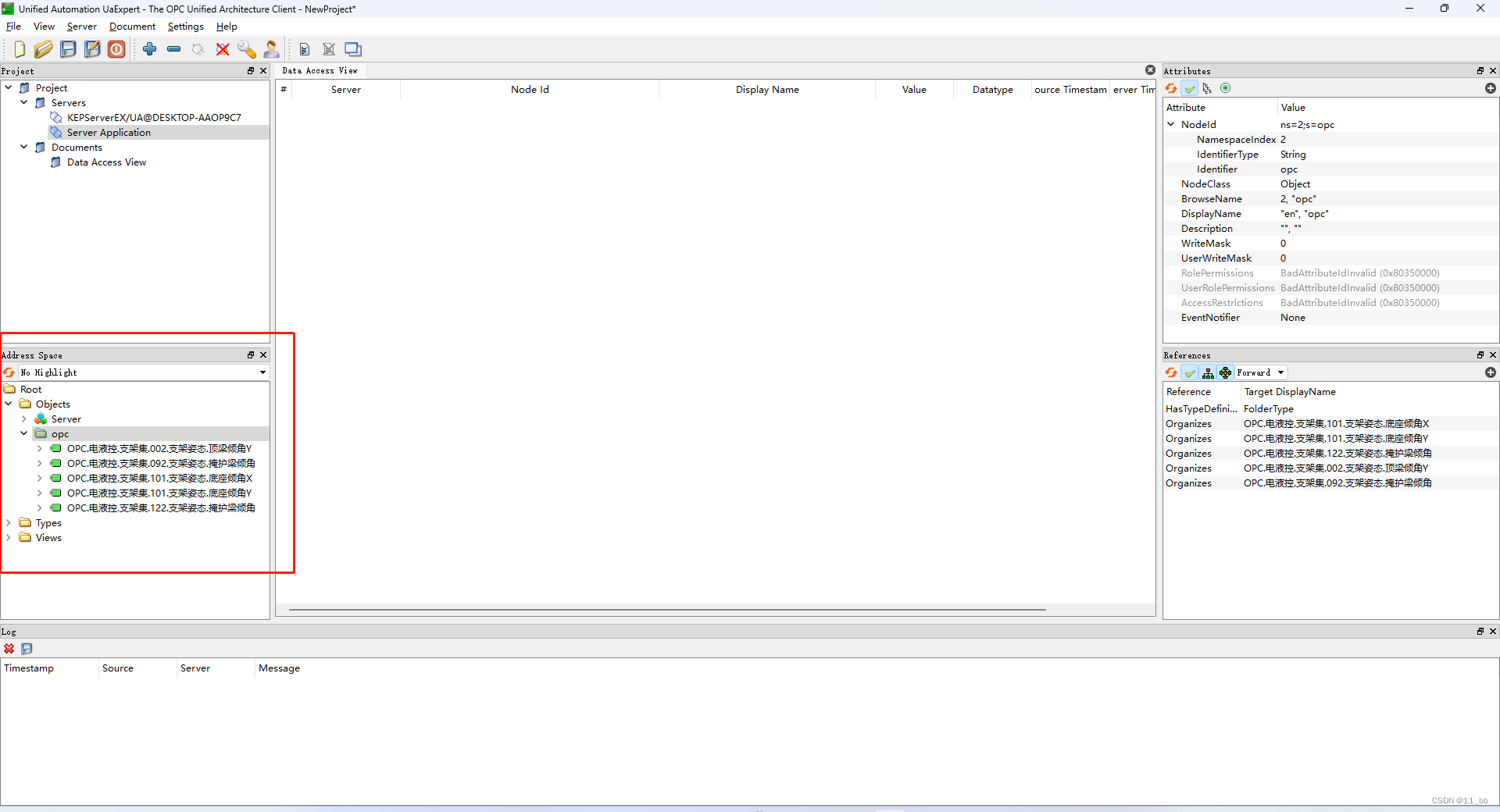The width and height of the screenshot is (1500, 812).
Task: Disconnect server with red X icon
Action: tap(223, 49)
